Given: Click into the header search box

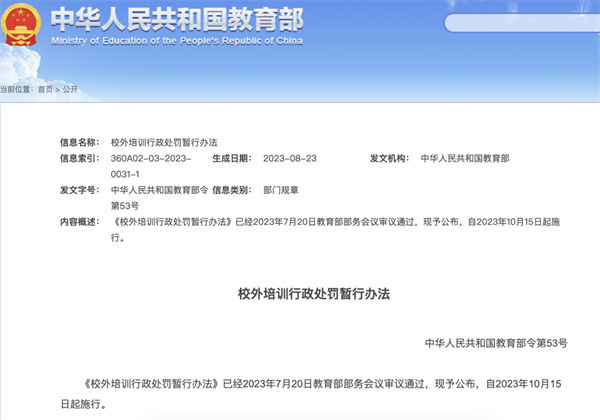Looking at the screenshot, I should click(522, 23).
